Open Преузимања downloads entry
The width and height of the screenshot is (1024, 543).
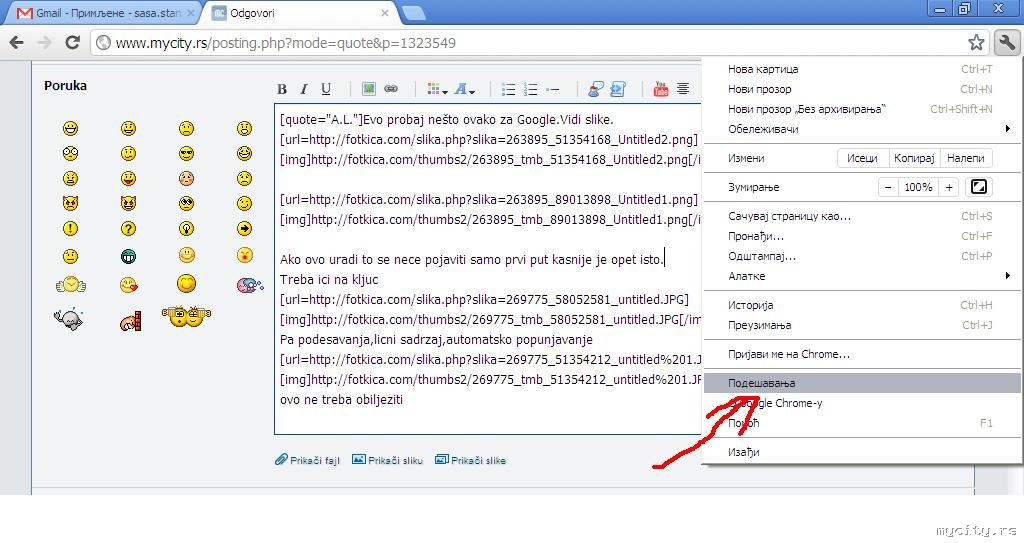point(862,325)
